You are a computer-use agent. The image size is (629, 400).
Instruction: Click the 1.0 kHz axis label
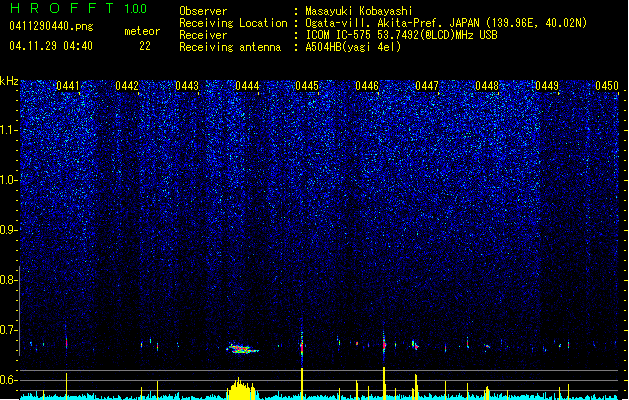[8, 180]
